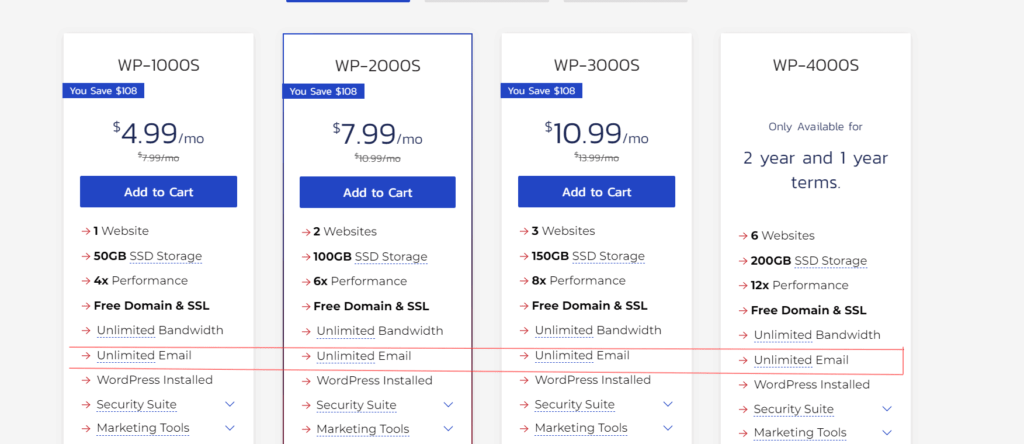The image size is (1024, 444).
Task: Click the $10.99/mo current price
Action: pos(596,134)
